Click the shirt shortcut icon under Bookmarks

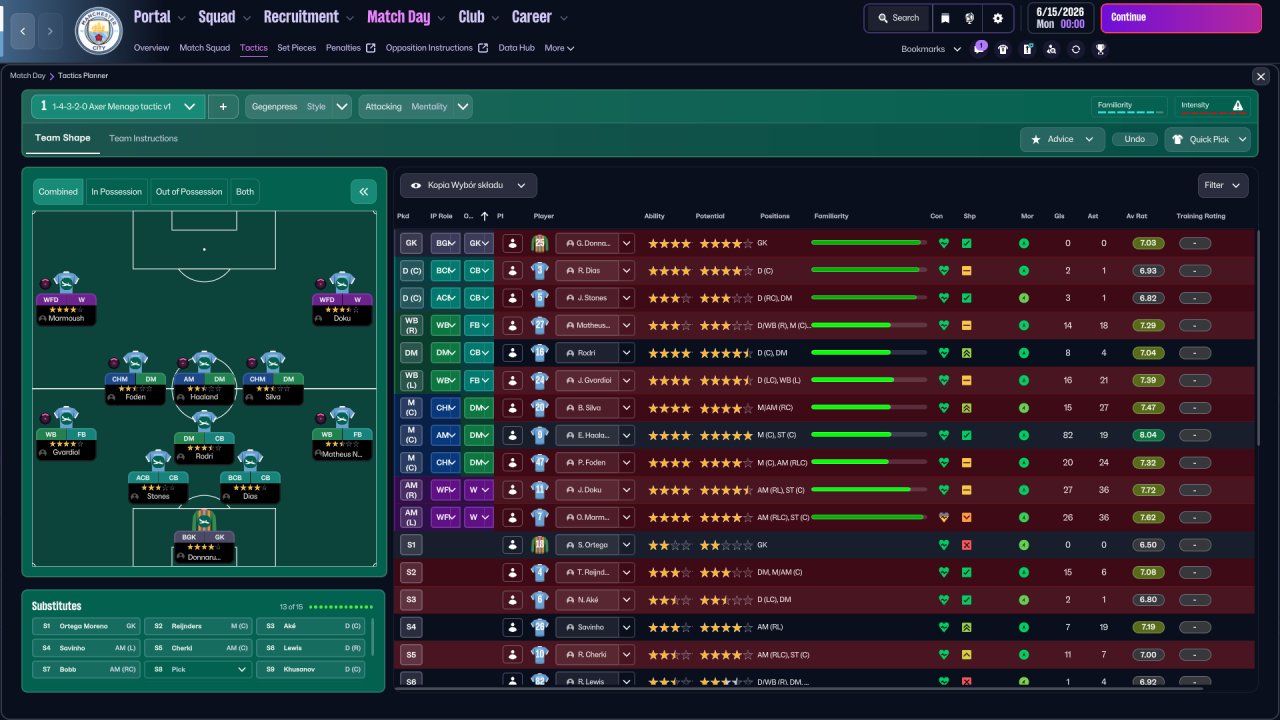coord(1003,49)
